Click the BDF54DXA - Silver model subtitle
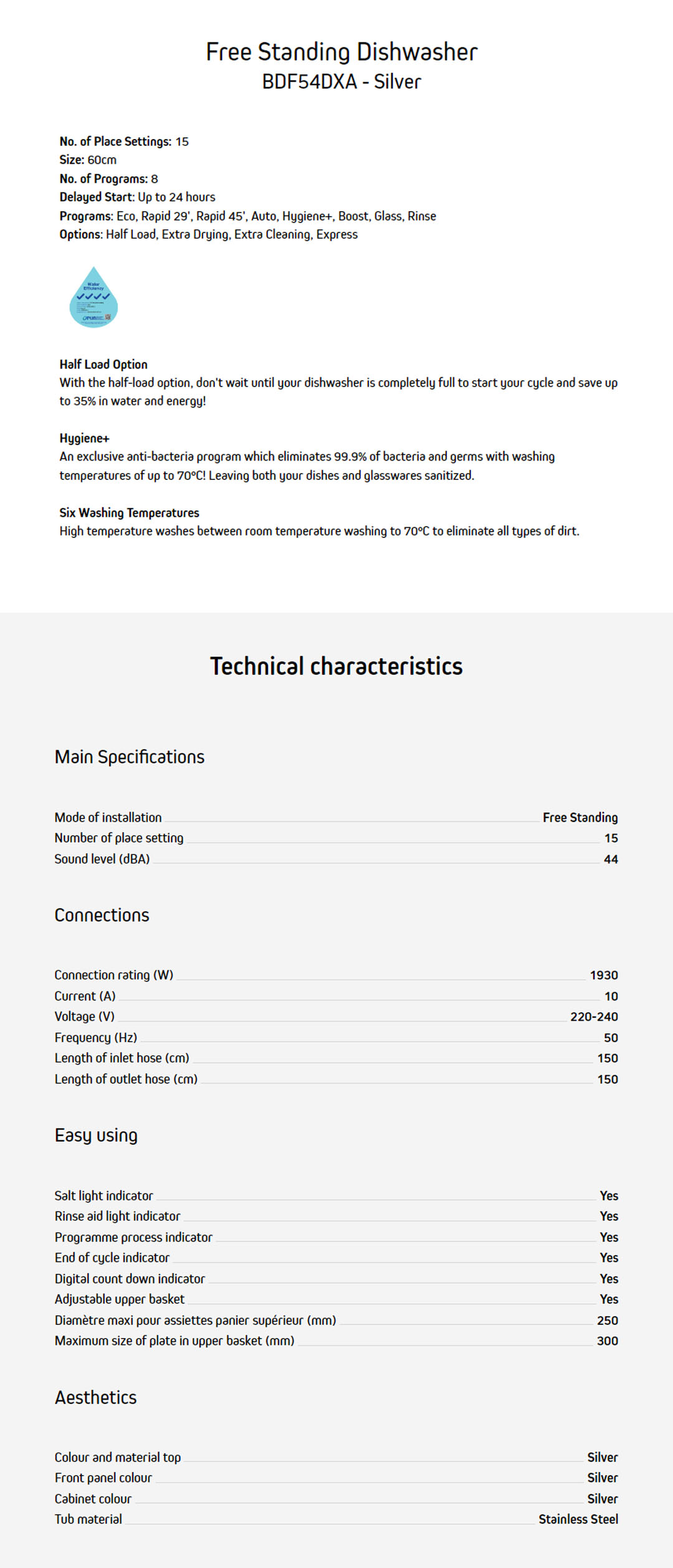This screenshot has height=1568, width=673. [341, 82]
